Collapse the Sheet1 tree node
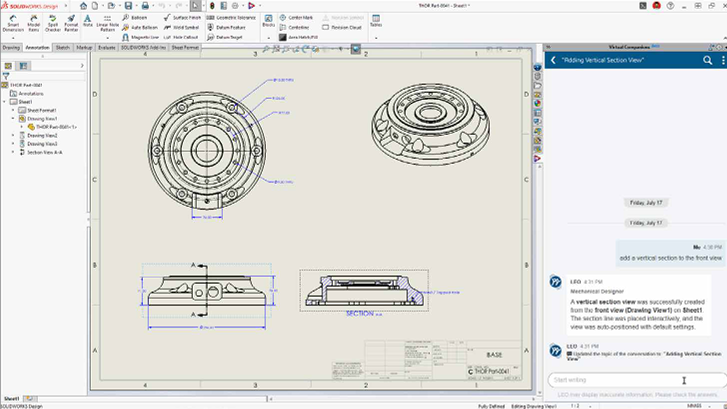Screen dimensions: 727x409 pos(5,102)
